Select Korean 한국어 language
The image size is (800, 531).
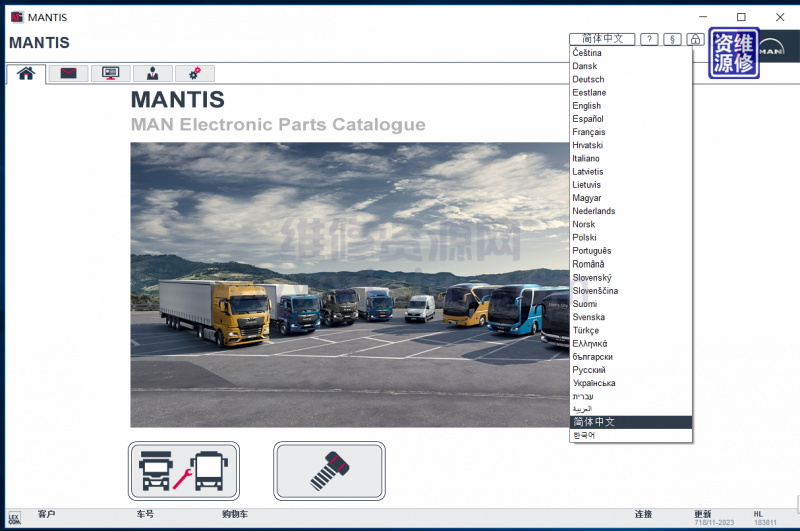click(x=631, y=436)
